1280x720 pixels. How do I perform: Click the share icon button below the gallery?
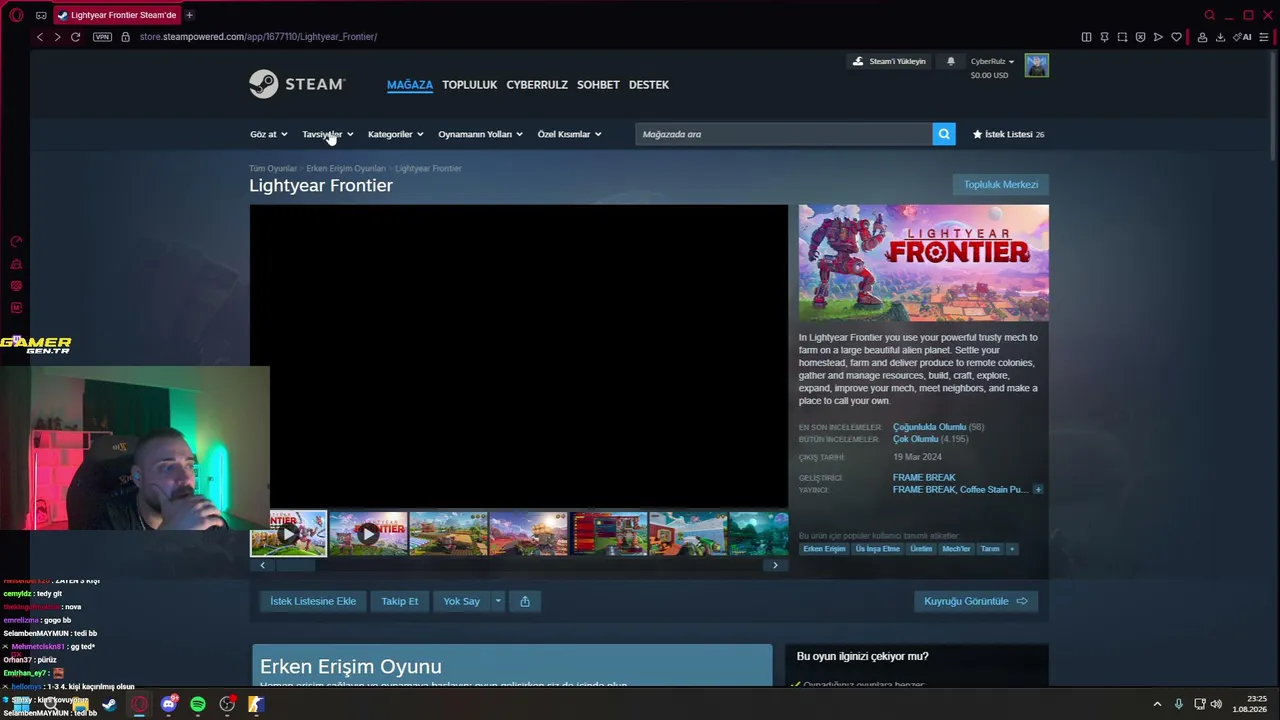point(525,601)
